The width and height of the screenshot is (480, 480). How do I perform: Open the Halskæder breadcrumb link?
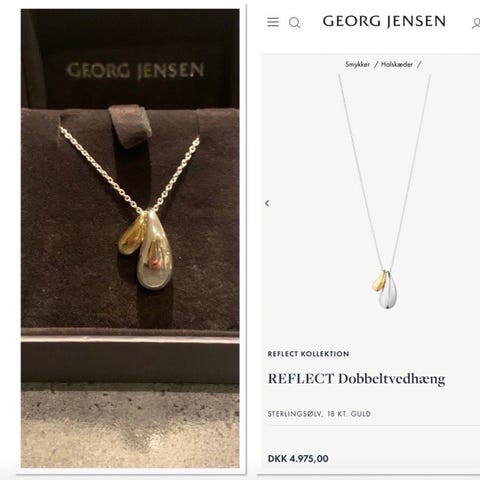point(397,64)
